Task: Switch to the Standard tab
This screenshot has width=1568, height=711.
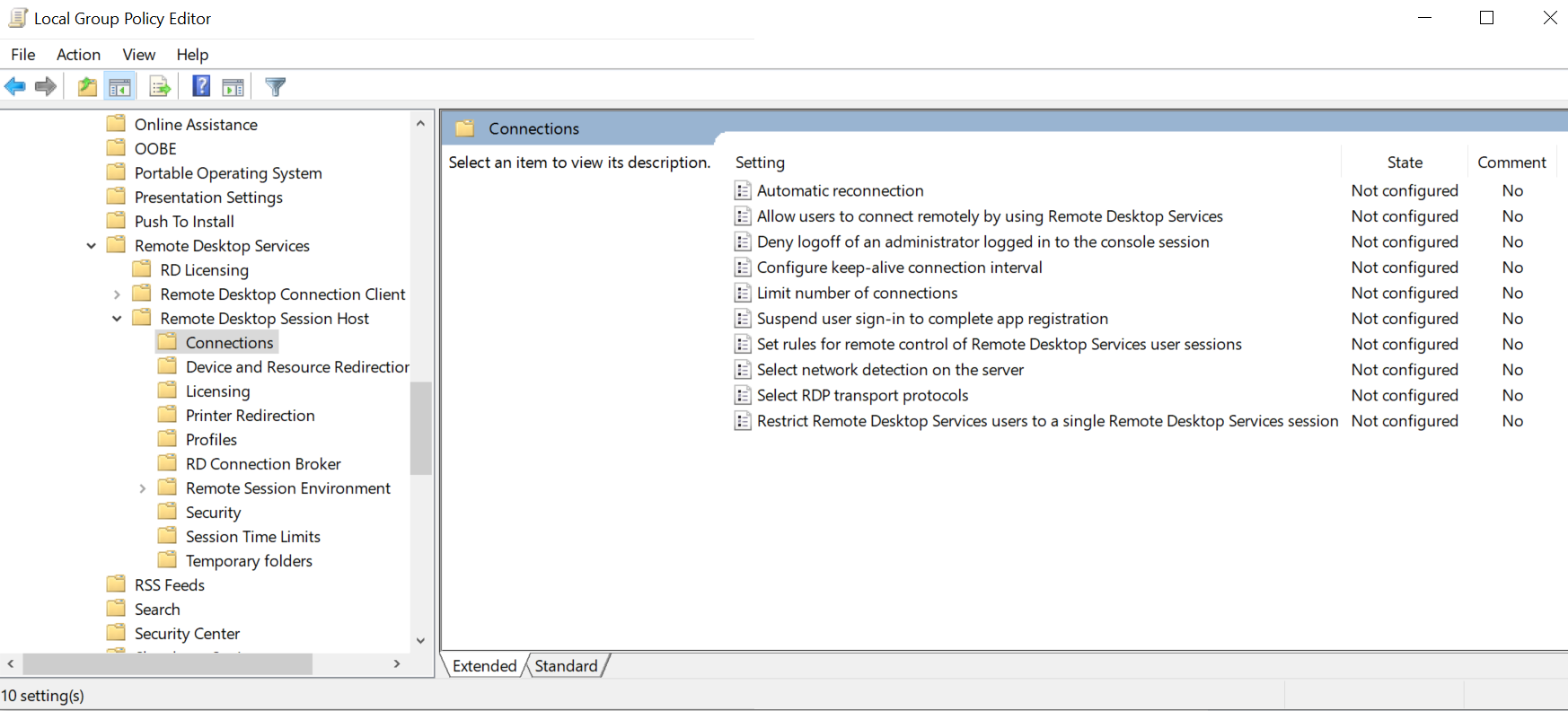Action: click(566, 666)
